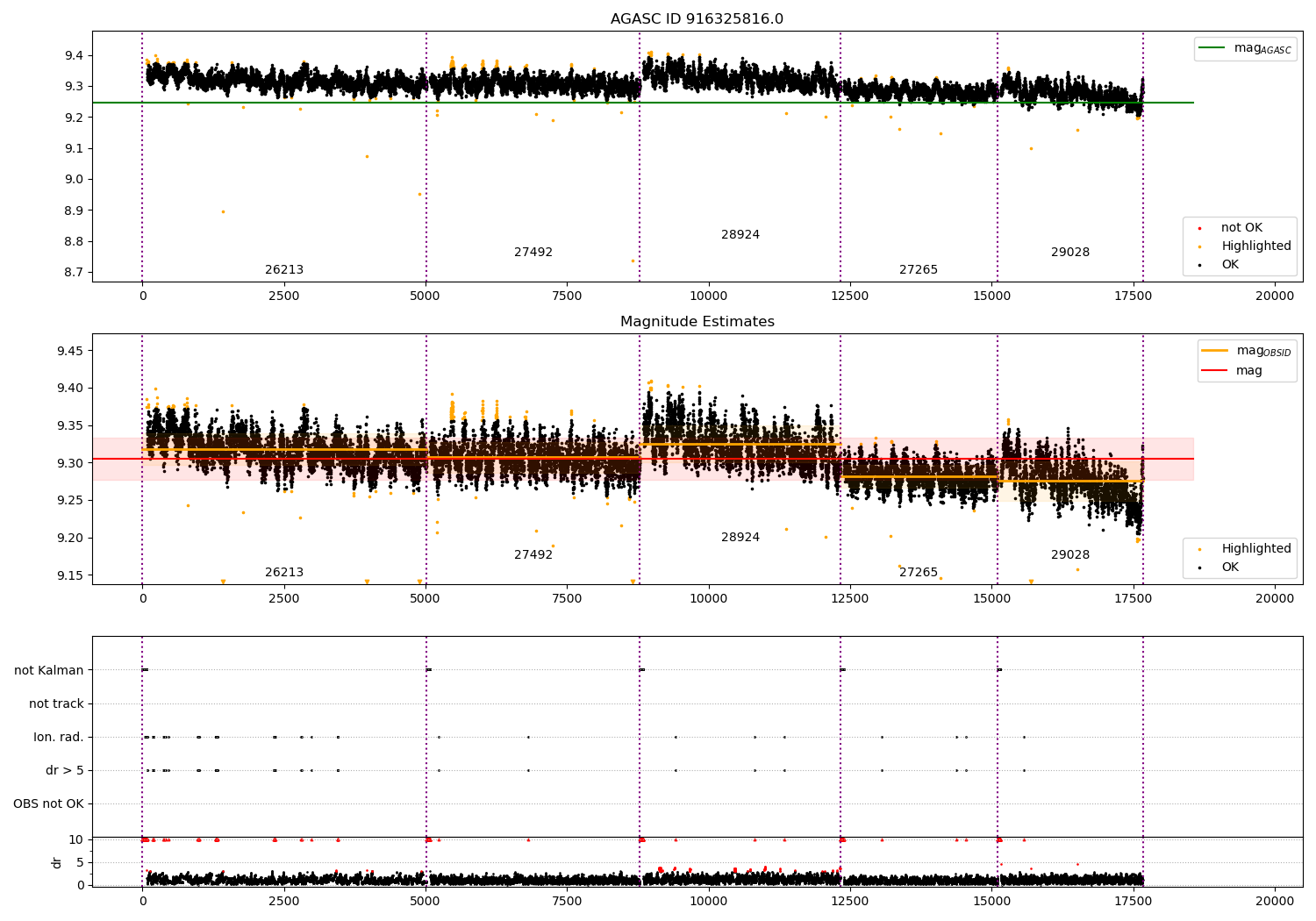
Task: Click the 'dr > 5' axis label
Action: [x=65, y=771]
